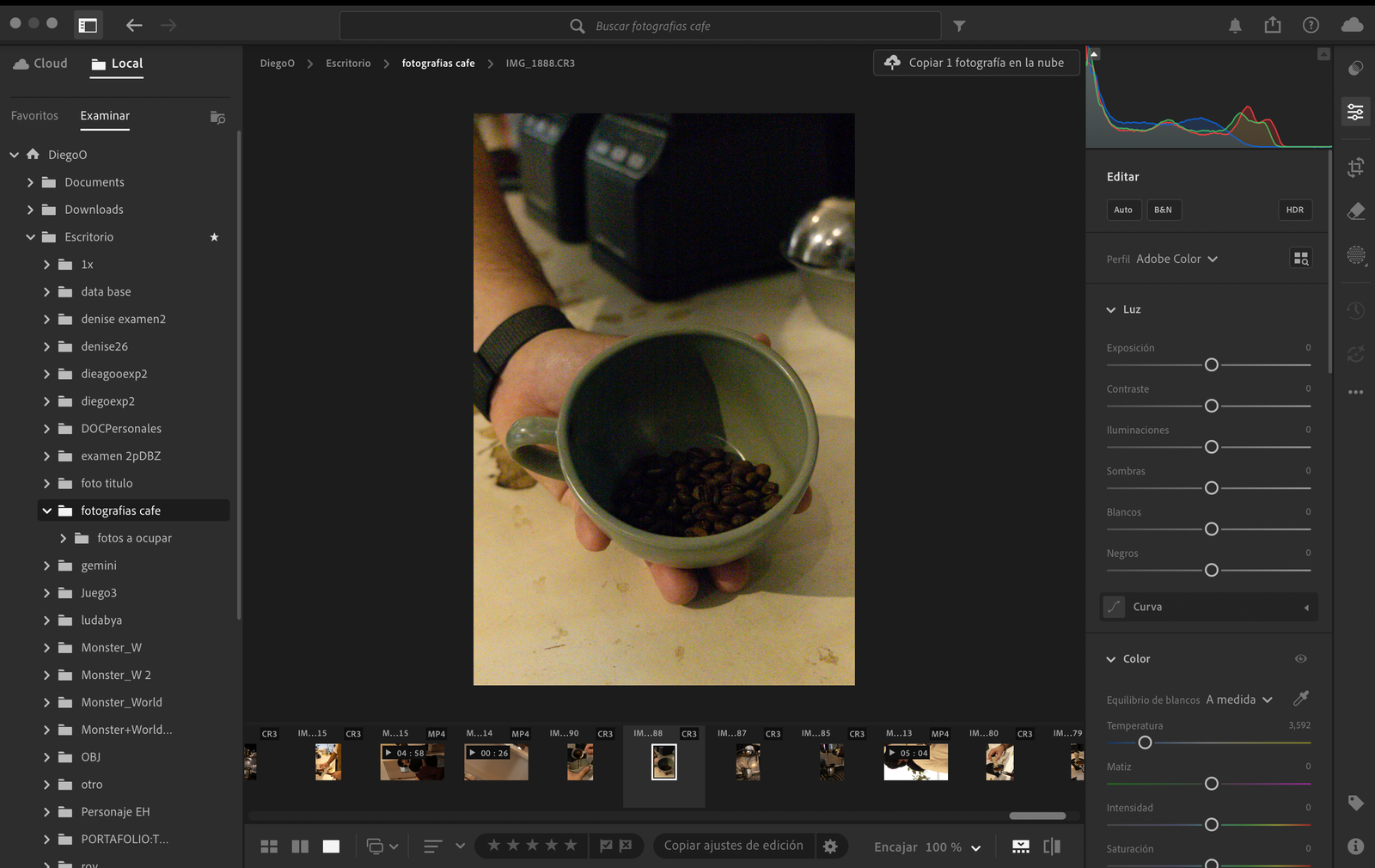Viewport: 1375px width, 868px height.
Task: Click the Exposición slider handle
Action: pyautogui.click(x=1211, y=365)
